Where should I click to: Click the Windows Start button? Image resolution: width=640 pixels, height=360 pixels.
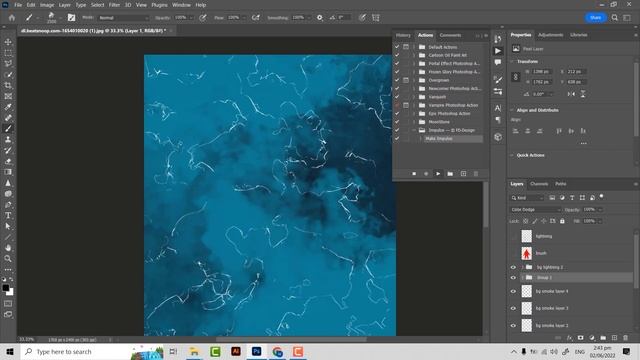click(10, 351)
